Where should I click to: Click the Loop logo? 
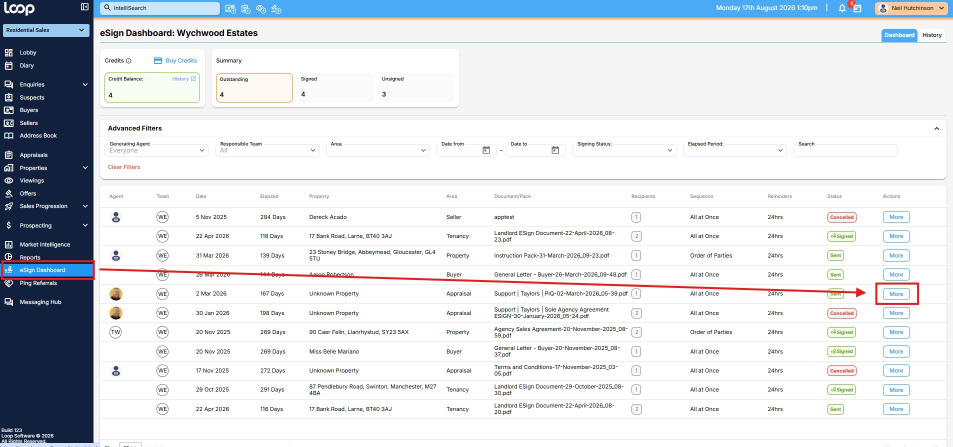click(19, 9)
